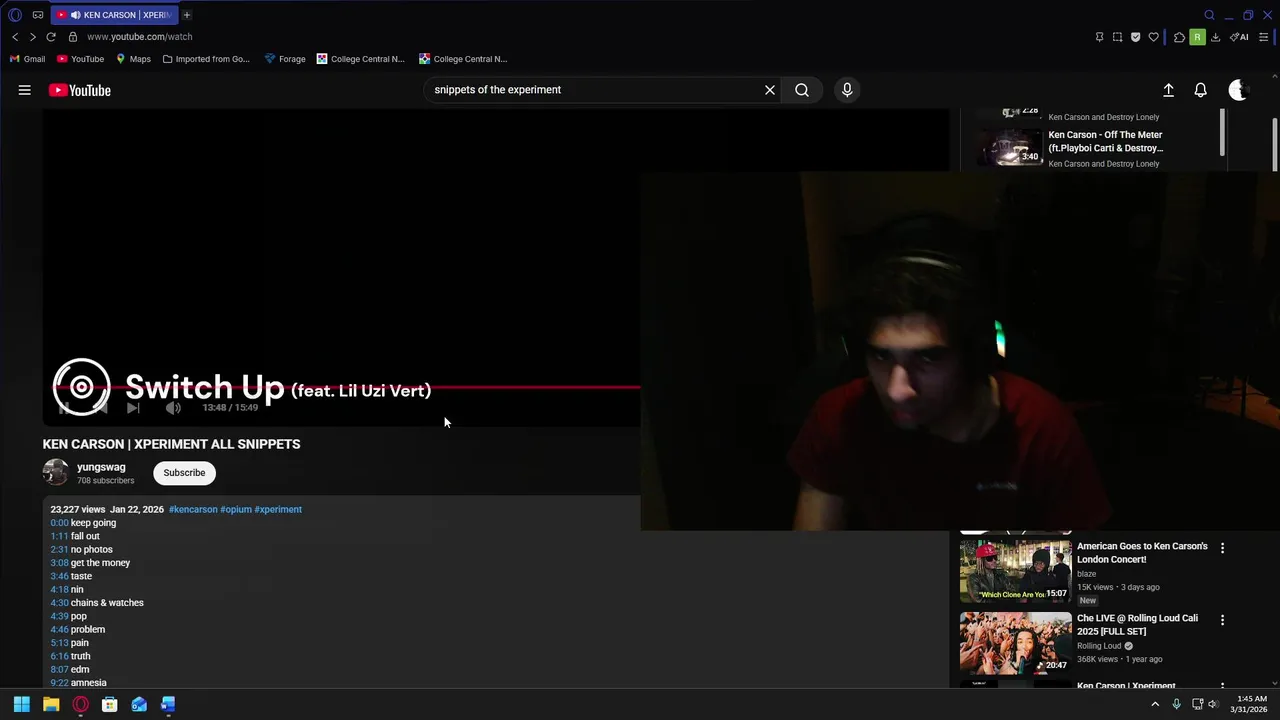Image resolution: width=1280 pixels, height=720 pixels.
Task: Click the suggested videos list scrollbar
Action: click(x=1222, y=133)
